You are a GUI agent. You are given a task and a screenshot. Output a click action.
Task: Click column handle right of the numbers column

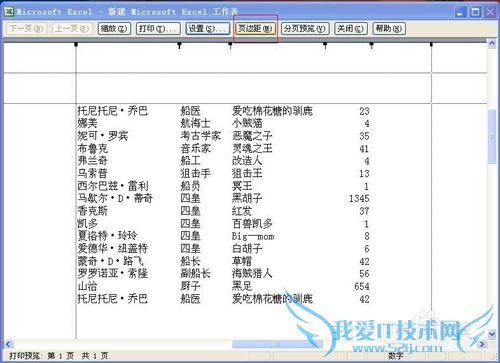click(371, 44)
